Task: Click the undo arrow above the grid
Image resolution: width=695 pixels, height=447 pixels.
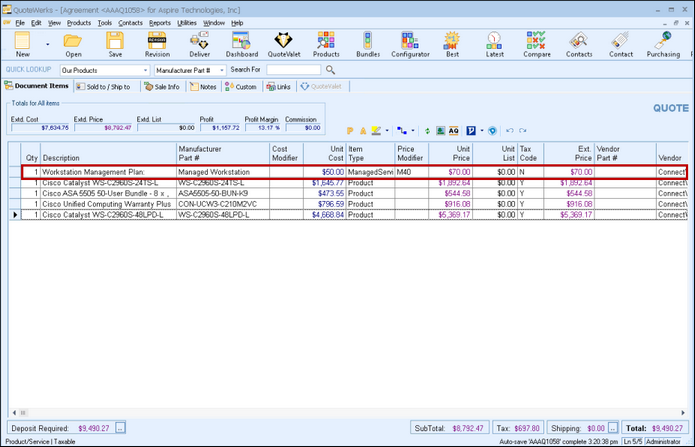Action: tap(509, 130)
